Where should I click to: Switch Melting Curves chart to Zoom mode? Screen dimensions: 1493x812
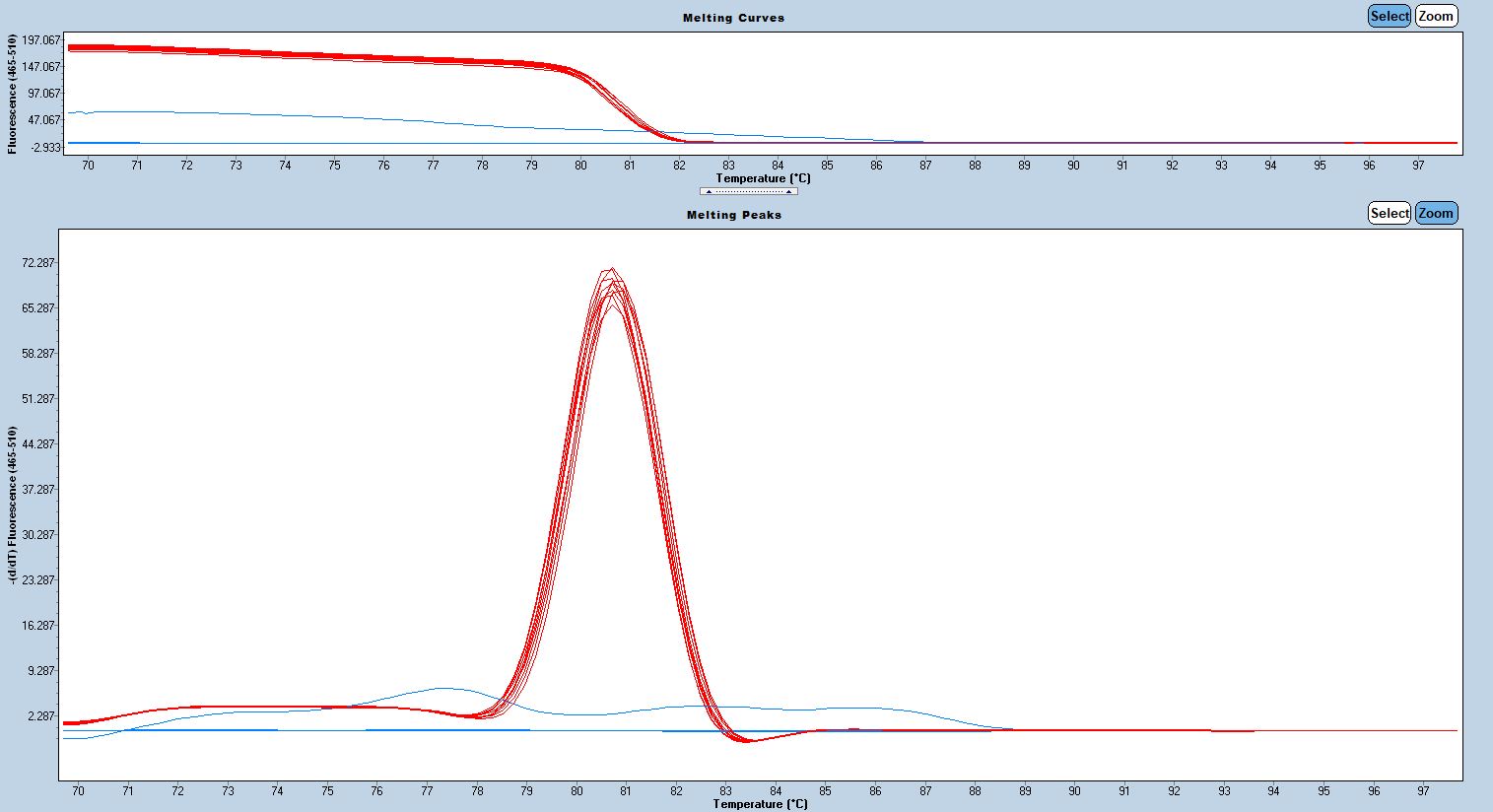1435,16
